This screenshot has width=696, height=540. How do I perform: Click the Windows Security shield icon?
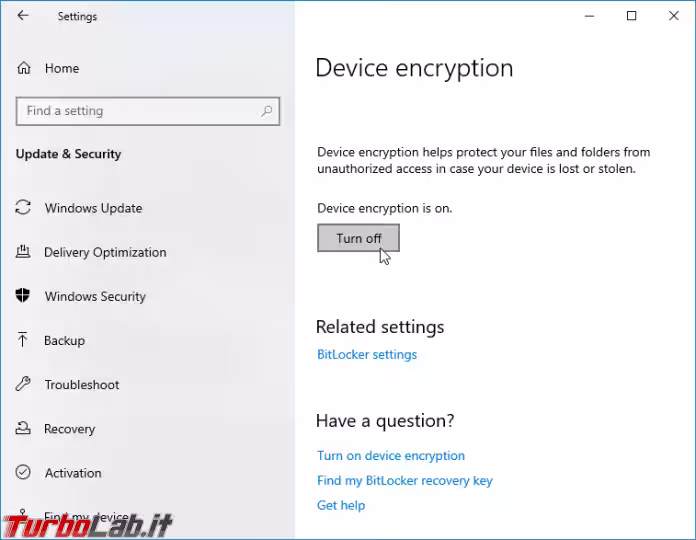pyautogui.click(x=23, y=296)
